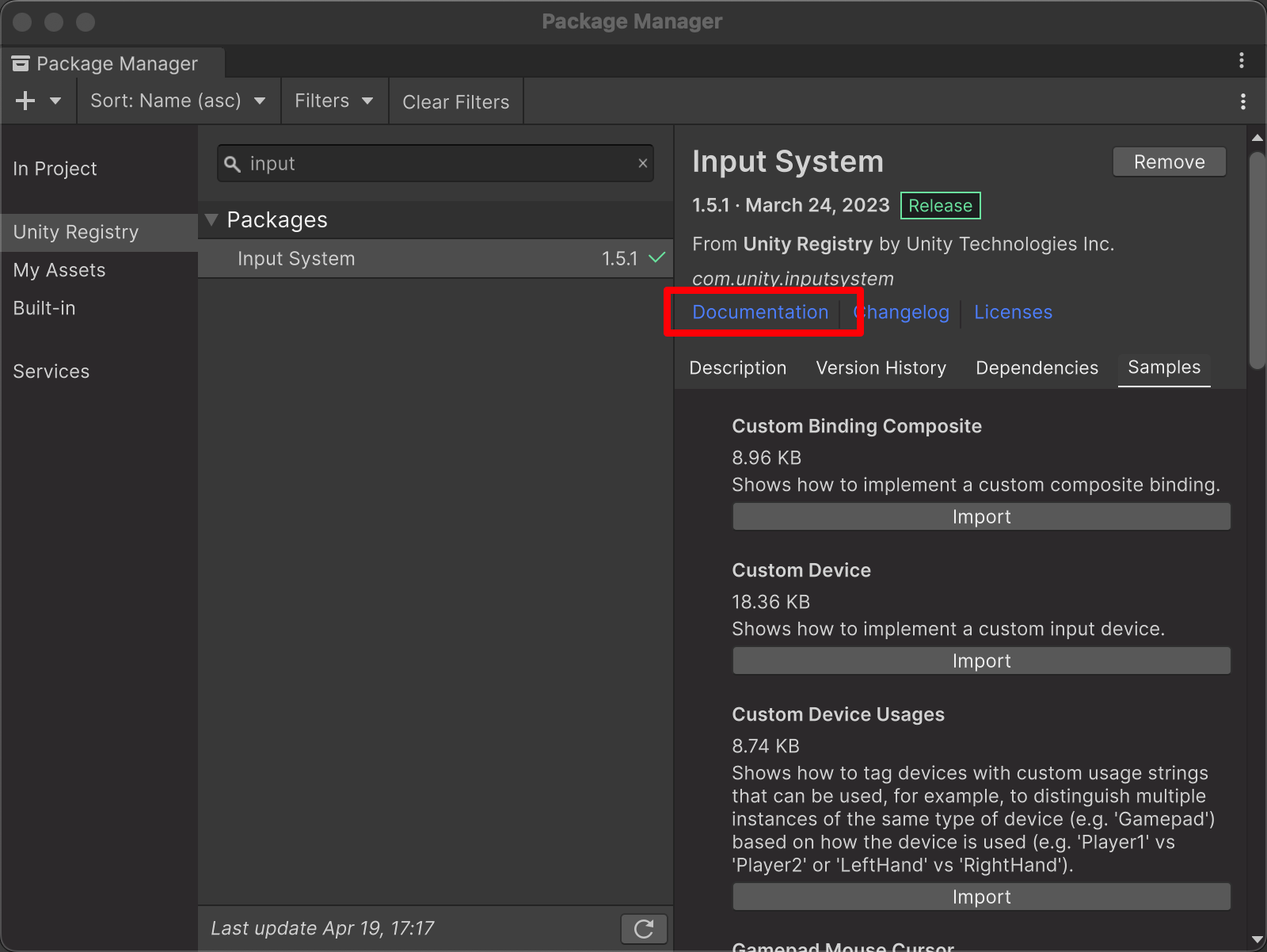Import the Custom Device Usages sample
Screen dimensions: 1267x952
coord(982,897)
